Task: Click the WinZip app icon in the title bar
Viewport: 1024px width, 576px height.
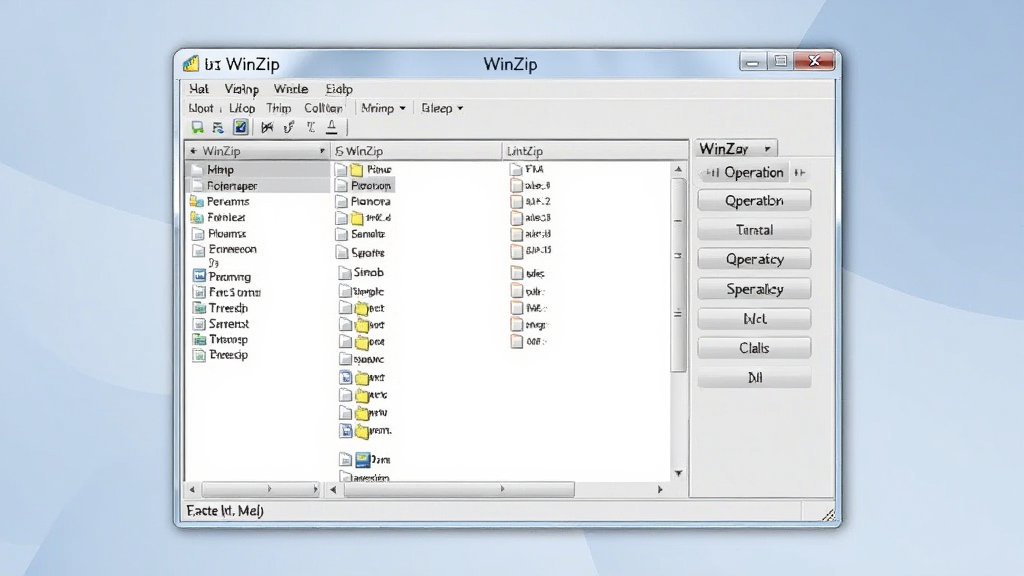Action: pyautogui.click(x=191, y=63)
